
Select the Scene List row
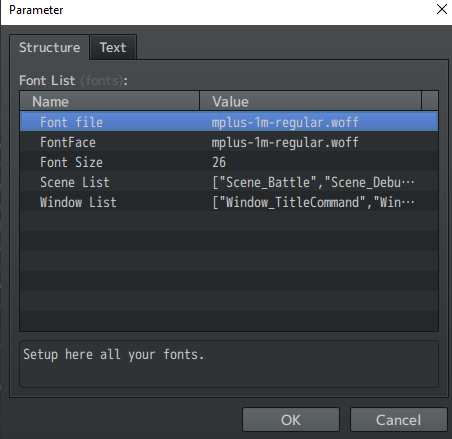coord(229,182)
